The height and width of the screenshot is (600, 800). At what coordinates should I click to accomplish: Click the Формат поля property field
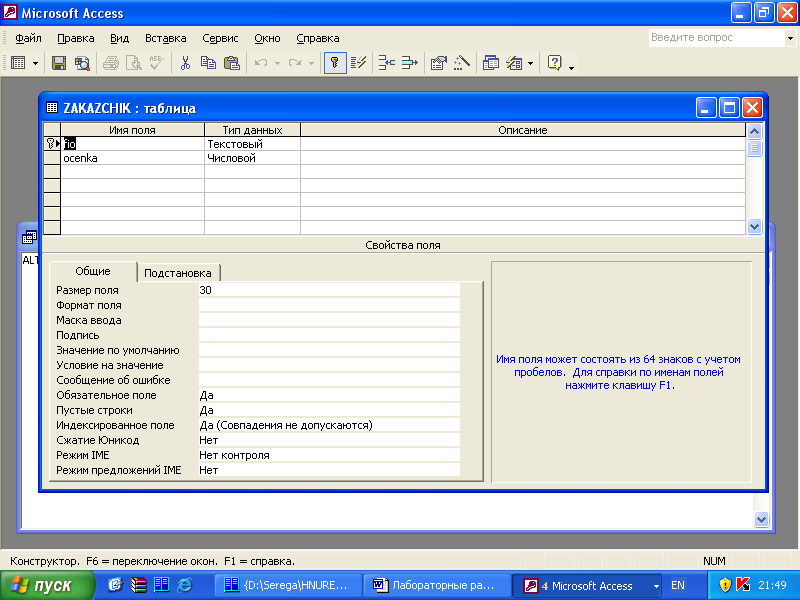tap(329, 305)
